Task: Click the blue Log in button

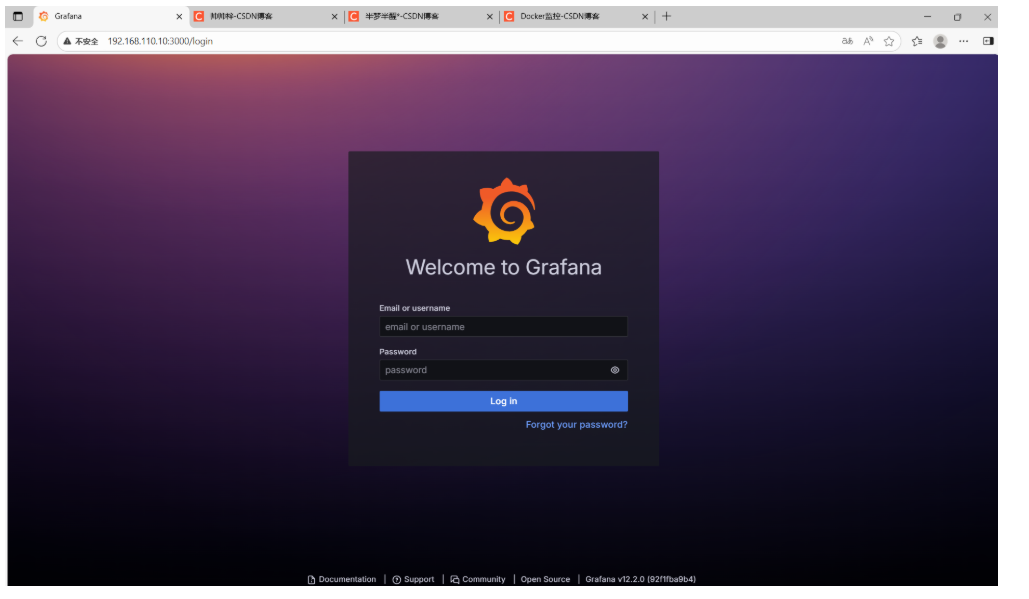Action: 503,401
